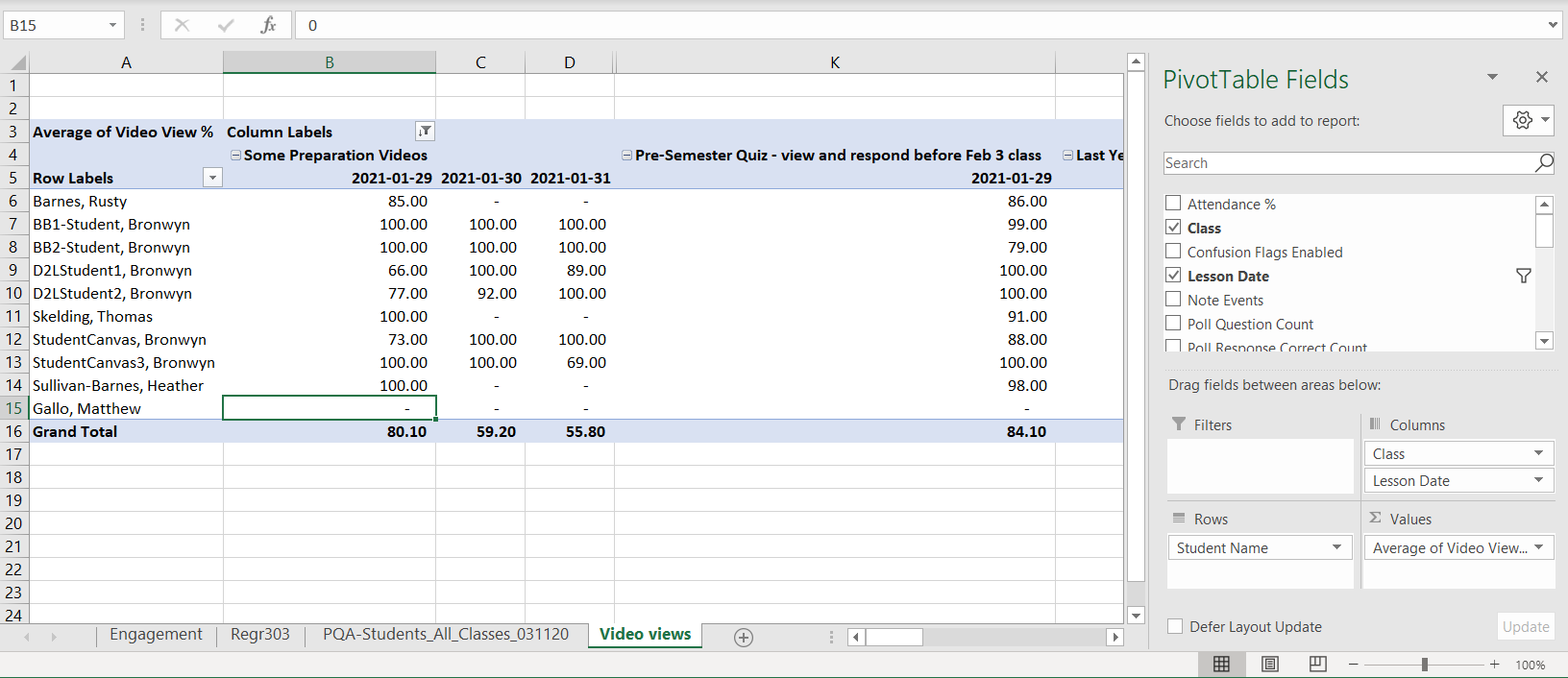Screen dimensions: 1568x678
Task: Open the Row Labels filter dropdown
Action: 212,178
